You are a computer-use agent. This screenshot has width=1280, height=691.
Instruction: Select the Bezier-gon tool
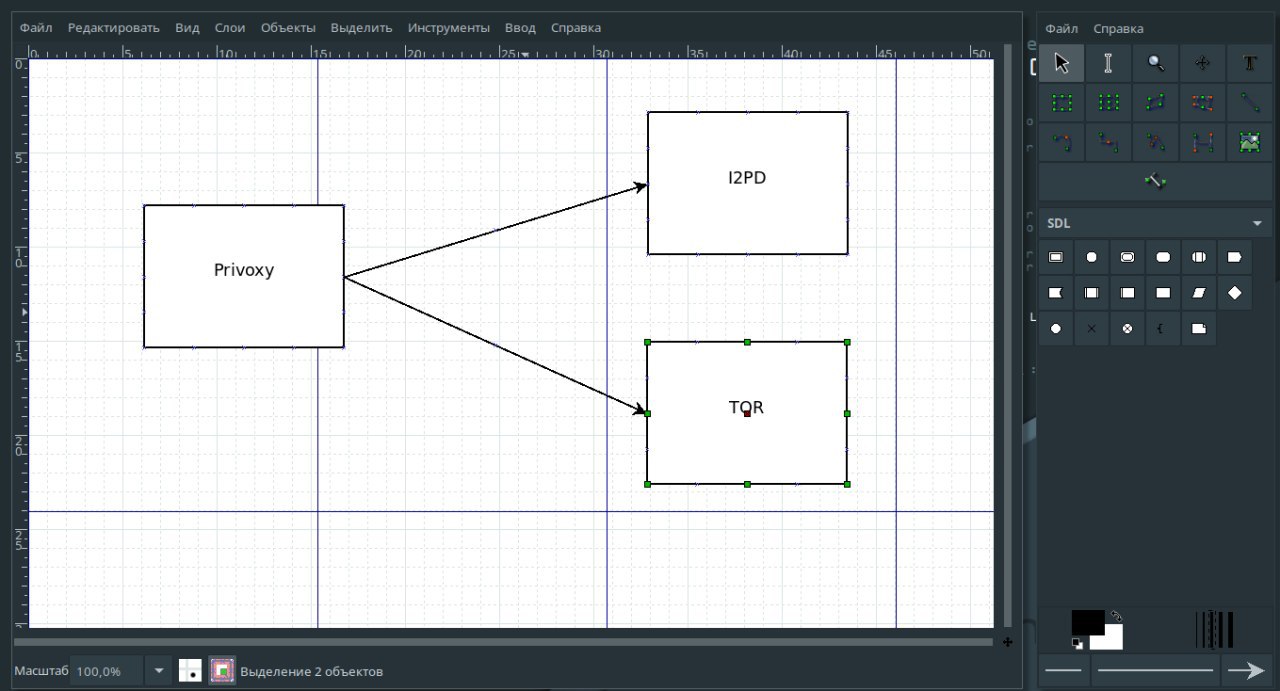coord(1202,102)
